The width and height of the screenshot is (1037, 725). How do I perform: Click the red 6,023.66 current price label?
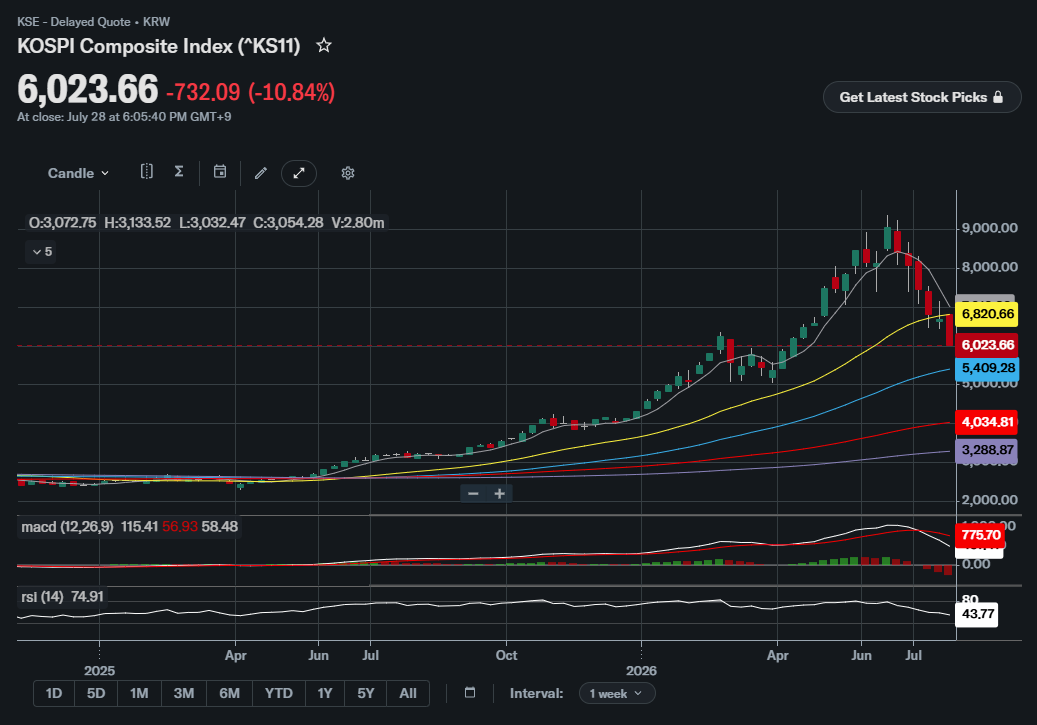click(987, 345)
